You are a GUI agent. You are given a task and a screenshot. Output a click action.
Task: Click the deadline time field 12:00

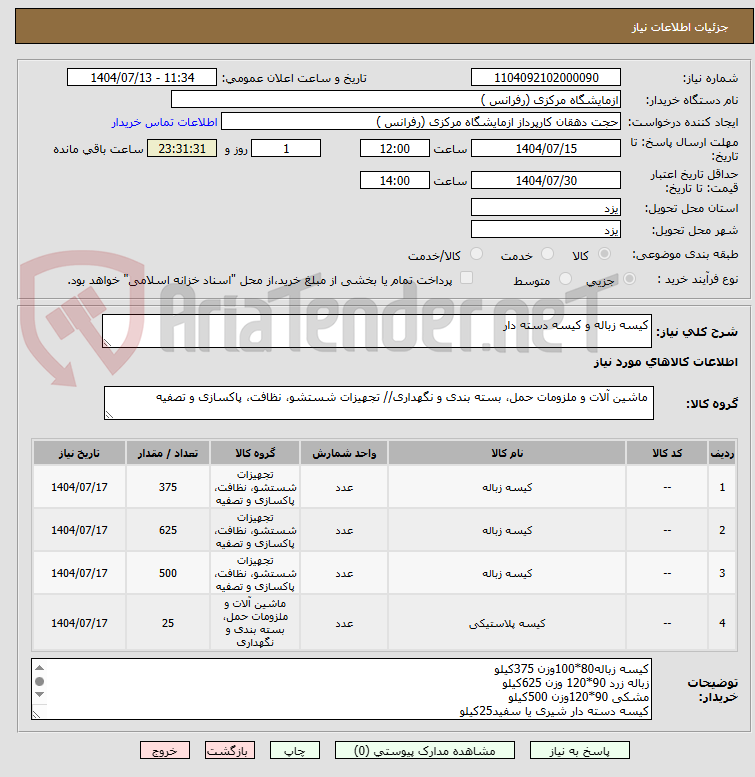click(x=394, y=148)
